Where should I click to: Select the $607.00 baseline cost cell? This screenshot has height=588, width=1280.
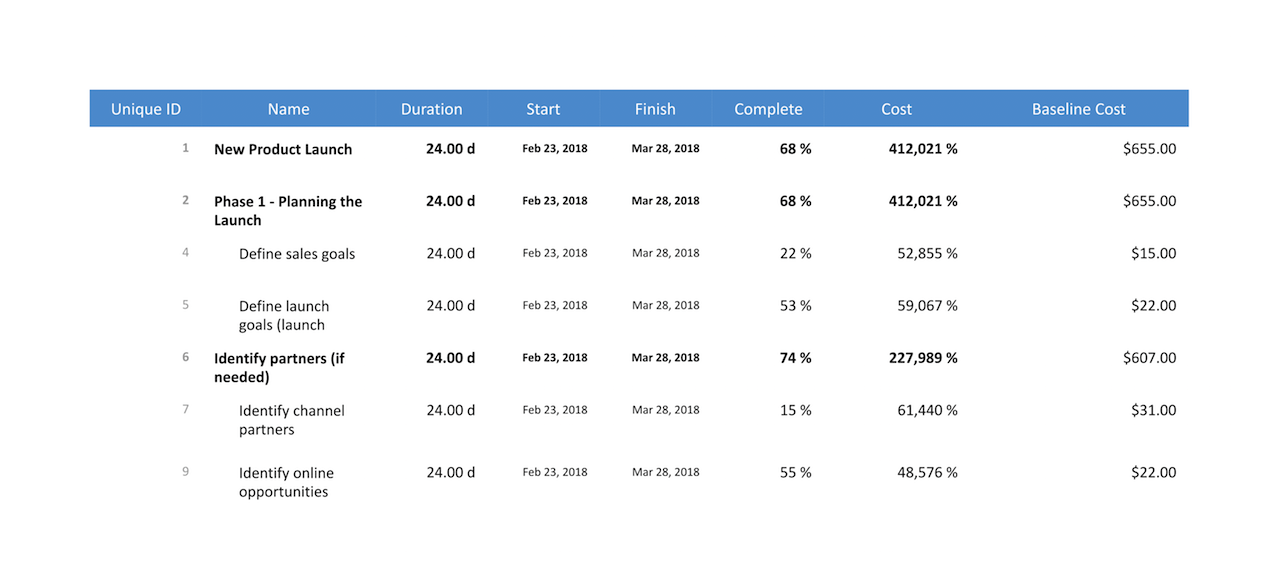pyautogui.click(x=1149, y=358)
